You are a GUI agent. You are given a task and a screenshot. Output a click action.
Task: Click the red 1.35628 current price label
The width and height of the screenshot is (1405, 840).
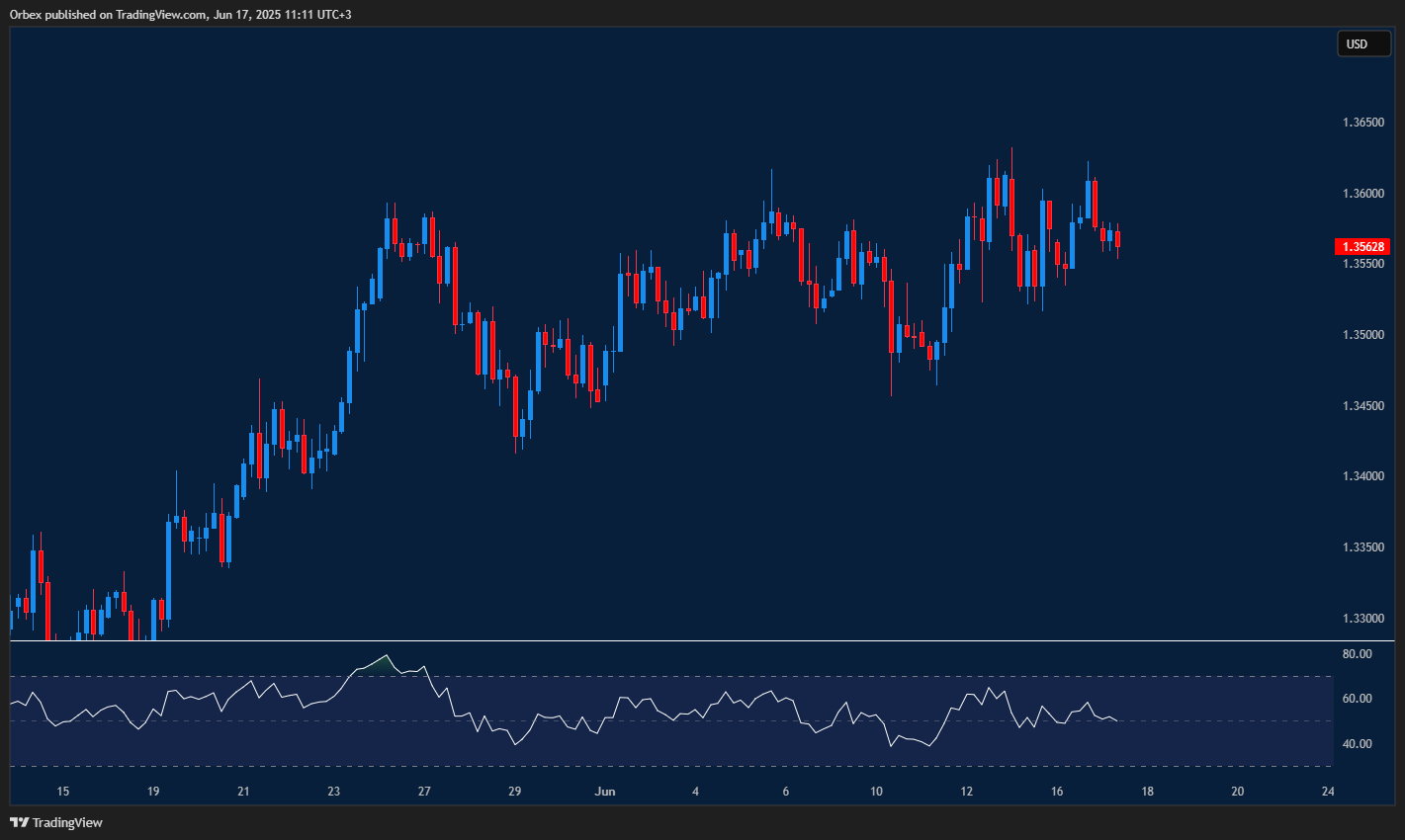[x=1361, y=247]
